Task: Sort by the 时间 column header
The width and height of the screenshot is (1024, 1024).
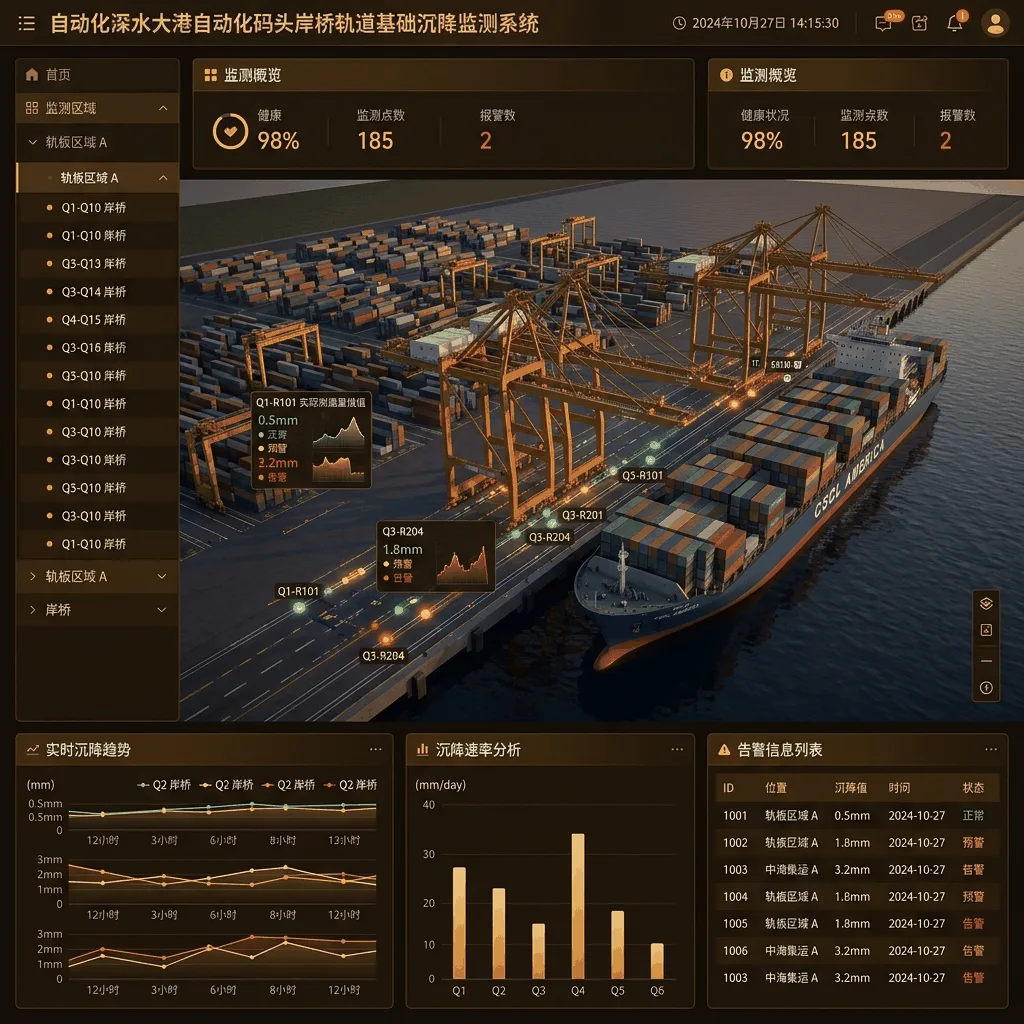Action: tap(899, 788)
